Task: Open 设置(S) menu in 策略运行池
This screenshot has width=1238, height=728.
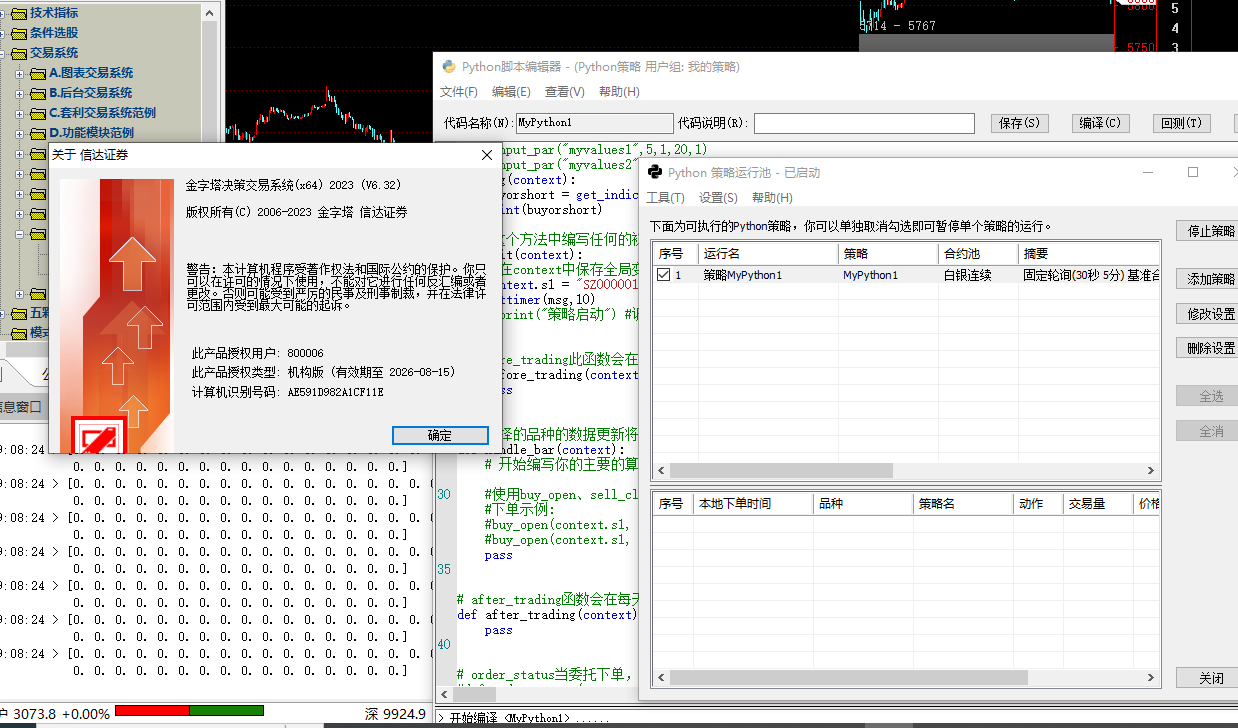Action: click(x=718, y=198)
